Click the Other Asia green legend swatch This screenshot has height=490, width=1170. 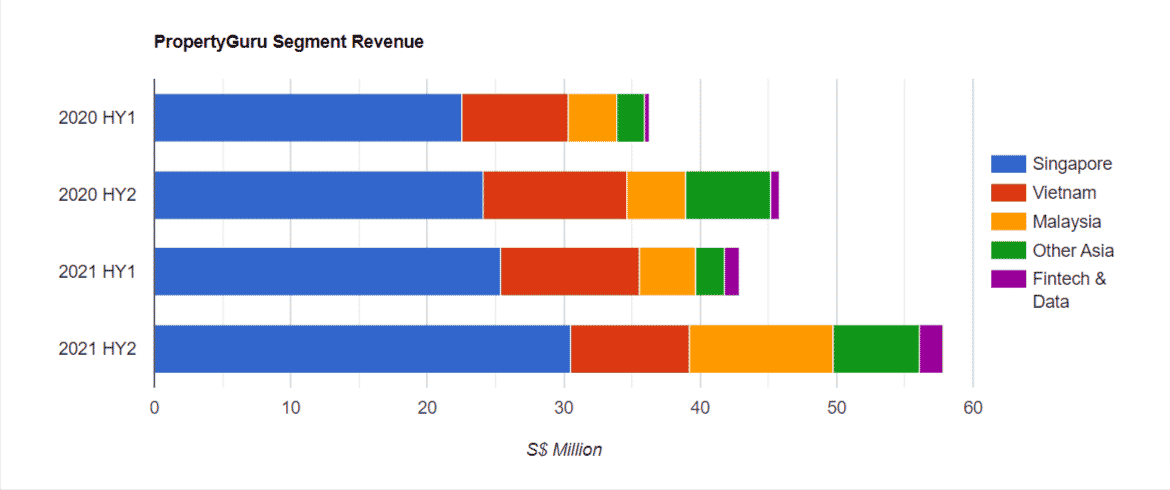point(1008,250)
